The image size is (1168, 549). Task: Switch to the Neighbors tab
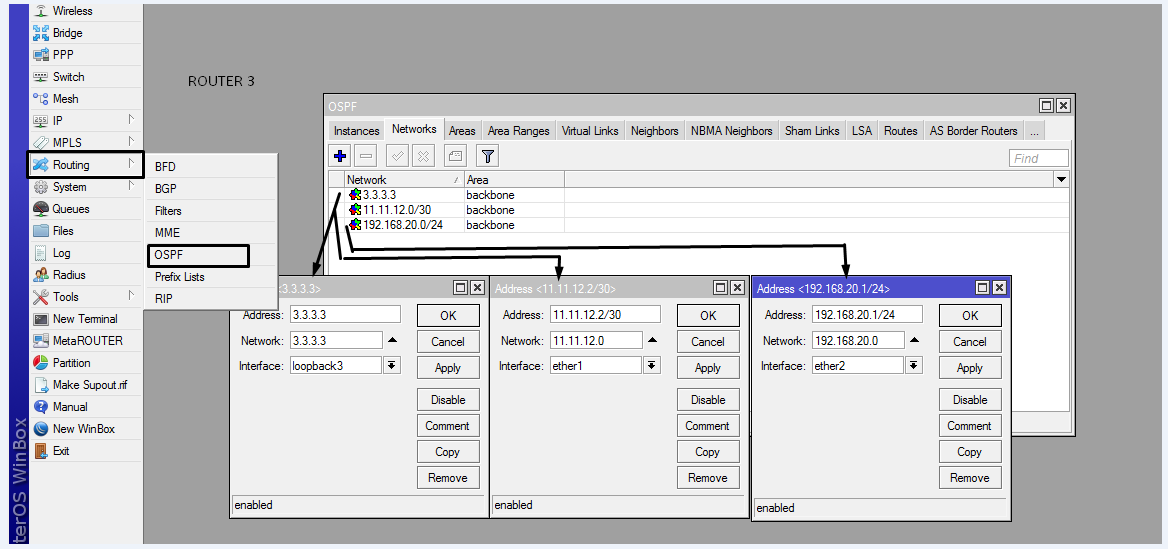tap(655, 131)
